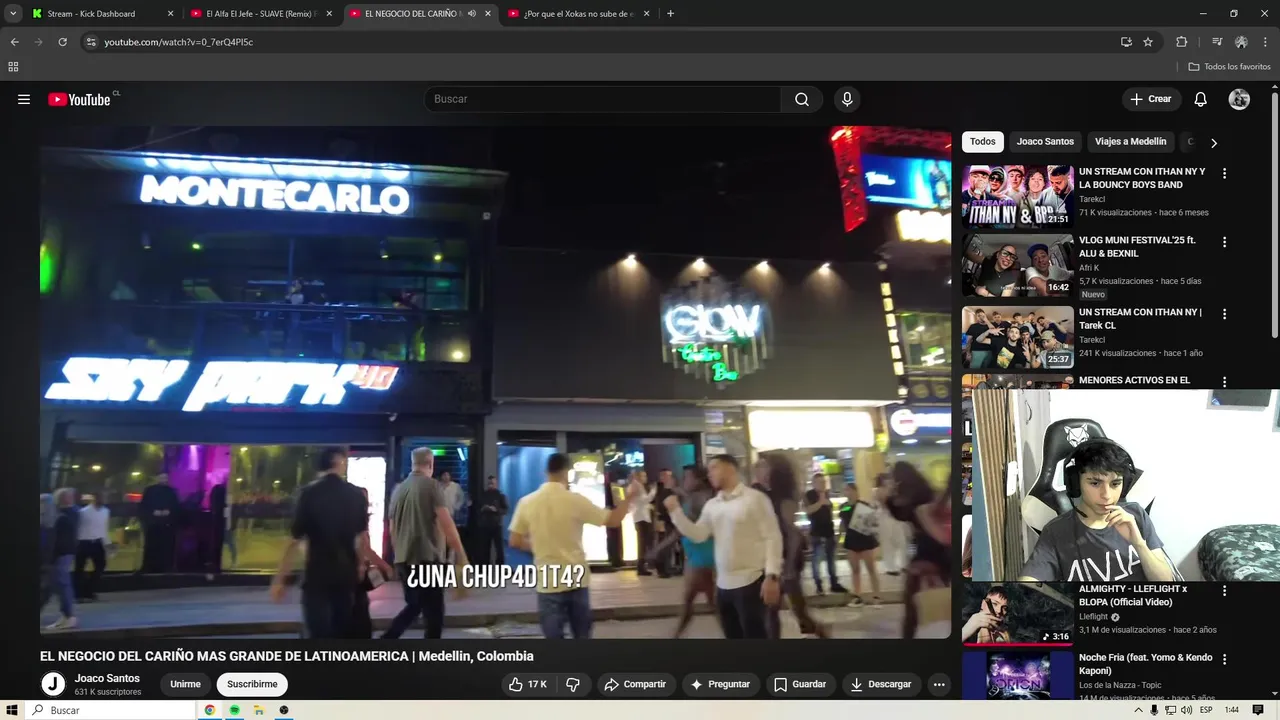Click the search magnifier button

click(x=802, y=99)
